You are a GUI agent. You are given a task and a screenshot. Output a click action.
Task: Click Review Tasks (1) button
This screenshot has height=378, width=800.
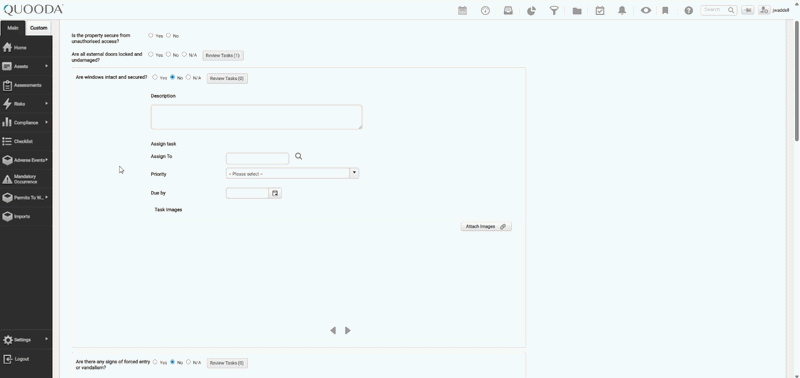(x=223, y=55)
